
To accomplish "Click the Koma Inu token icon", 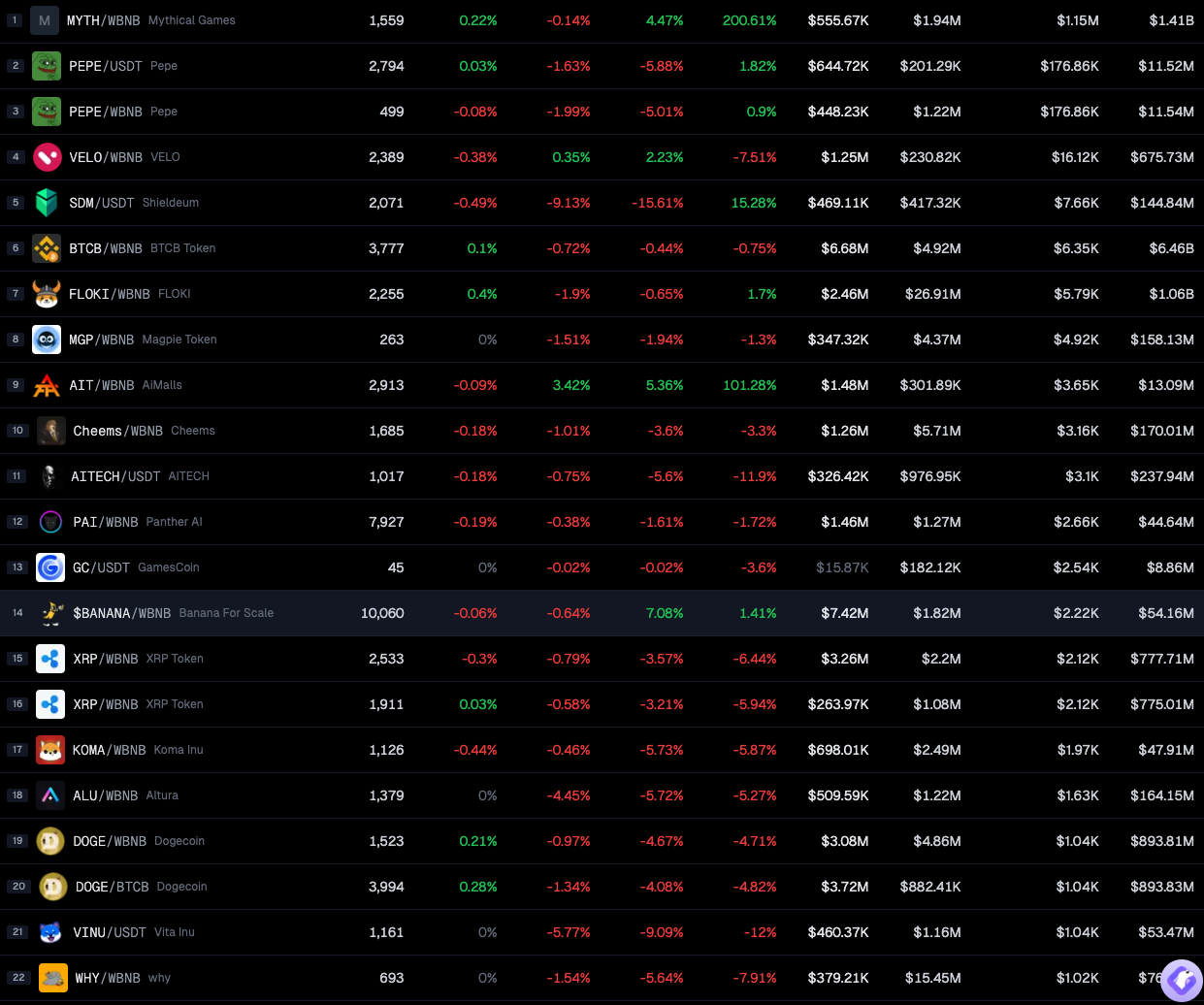I will pyautogui.click(x=50, y=750).
